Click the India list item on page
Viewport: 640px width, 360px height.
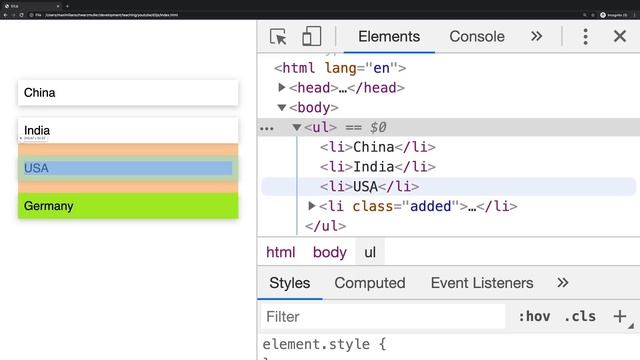[x=128, y=130]
